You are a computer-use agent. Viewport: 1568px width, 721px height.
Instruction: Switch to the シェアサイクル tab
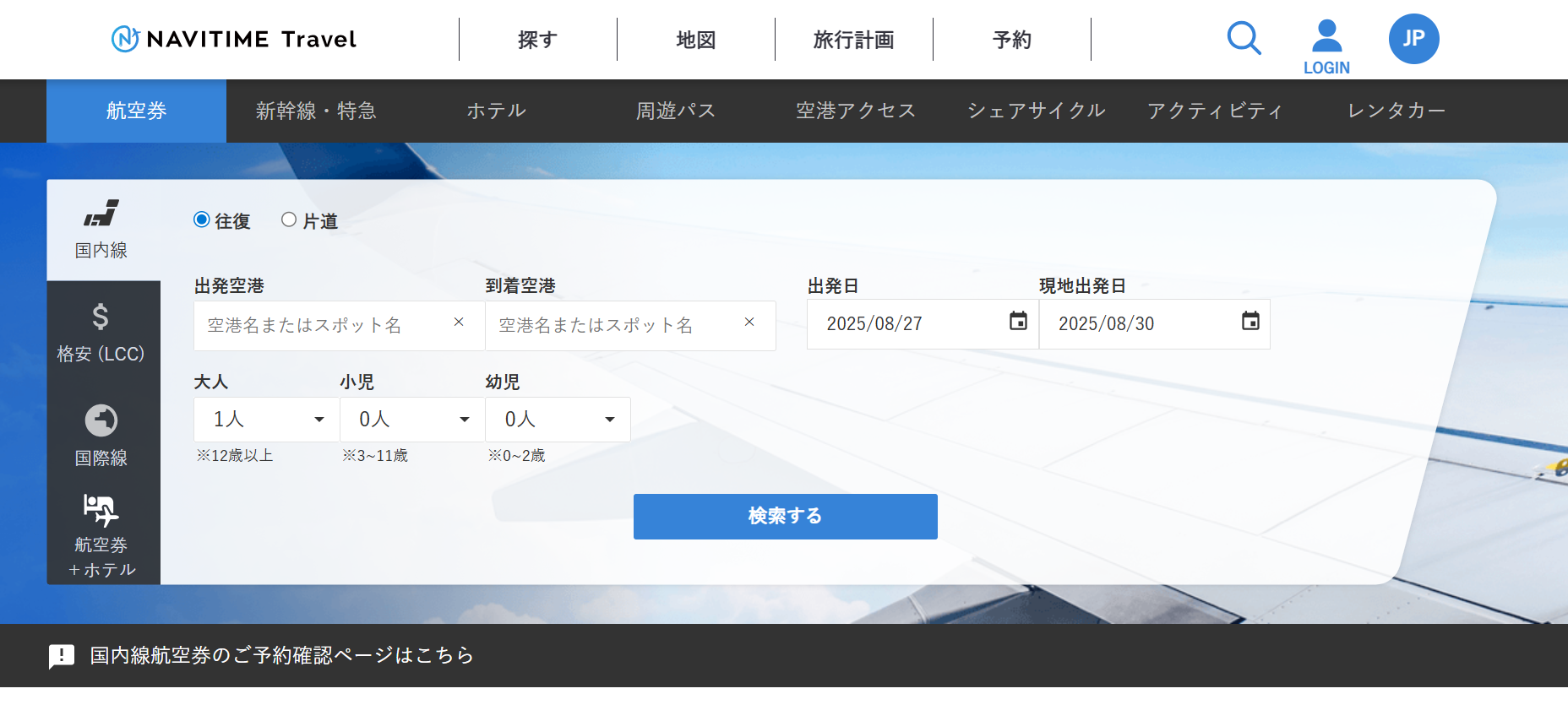[x=1036, y=111]
